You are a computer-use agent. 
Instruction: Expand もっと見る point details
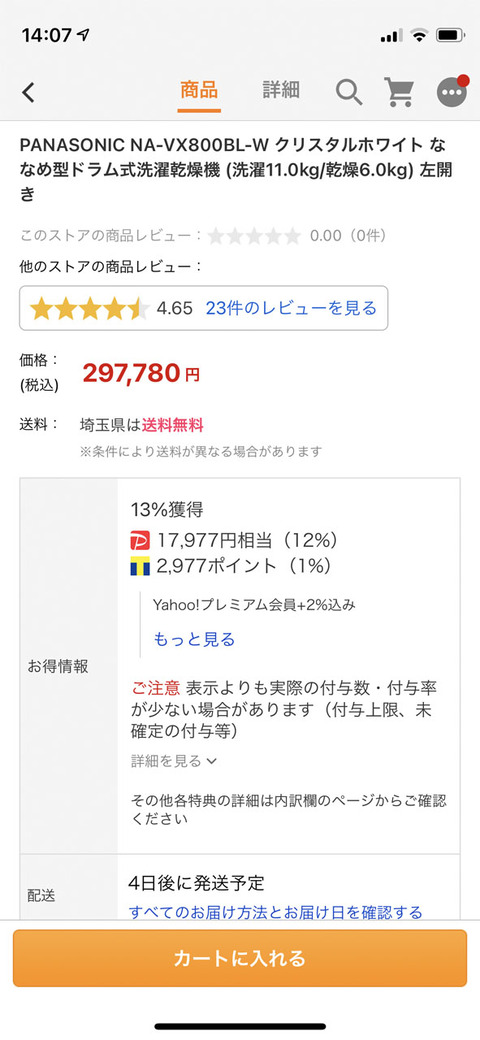(194, 639)
